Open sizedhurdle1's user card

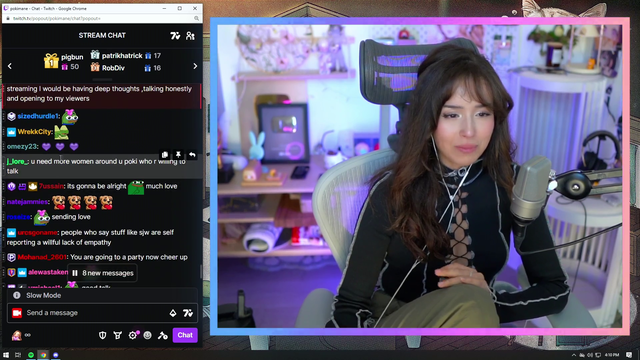(38, 116)
